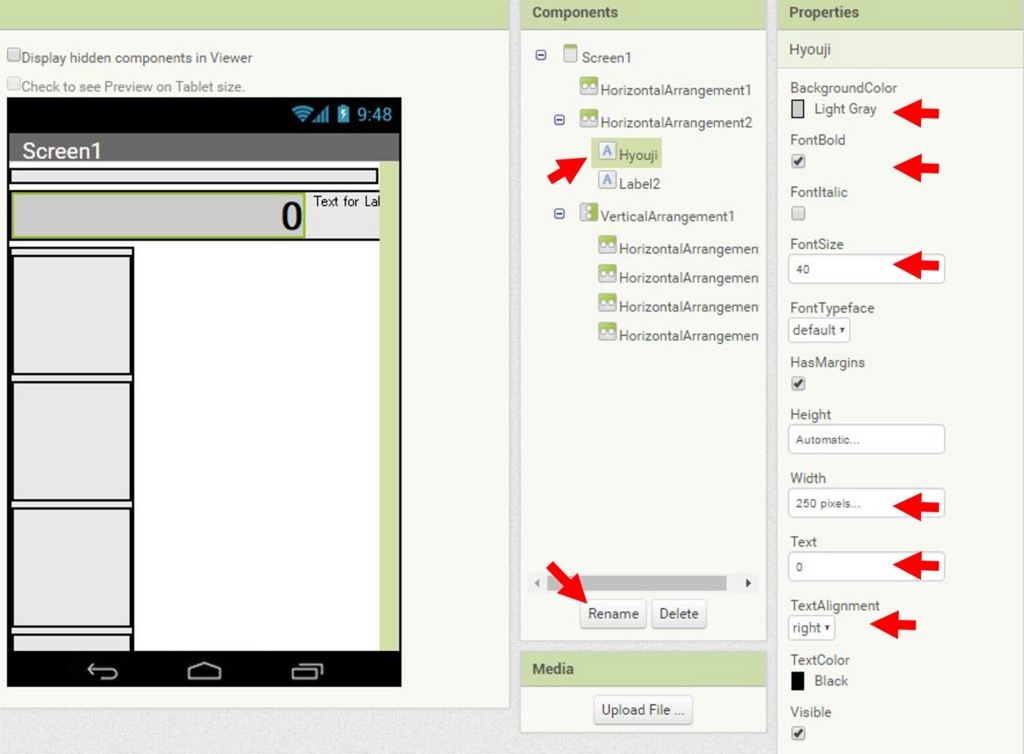Click the VerticalArrangement1 layout icon

point(588,212)
